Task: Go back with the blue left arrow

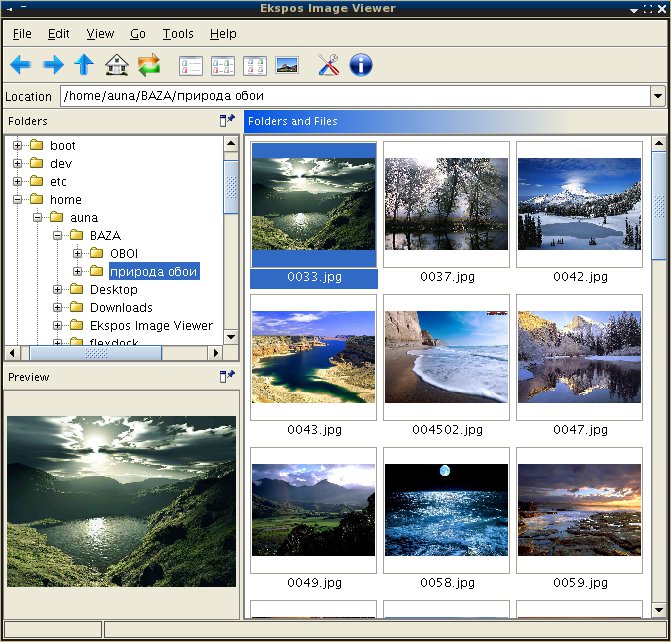Action: (x=20, y=65)
